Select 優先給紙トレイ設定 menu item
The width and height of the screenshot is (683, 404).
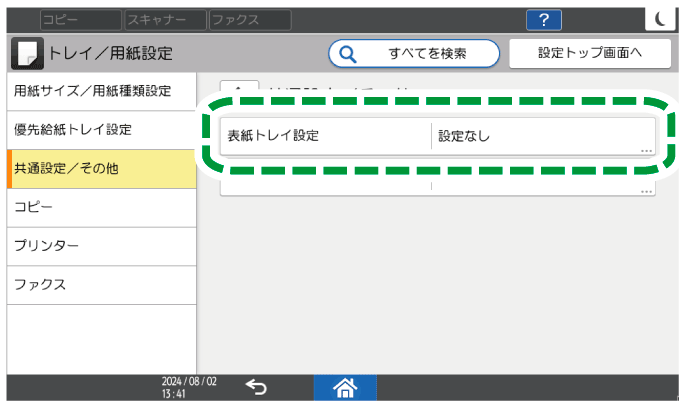101,130
